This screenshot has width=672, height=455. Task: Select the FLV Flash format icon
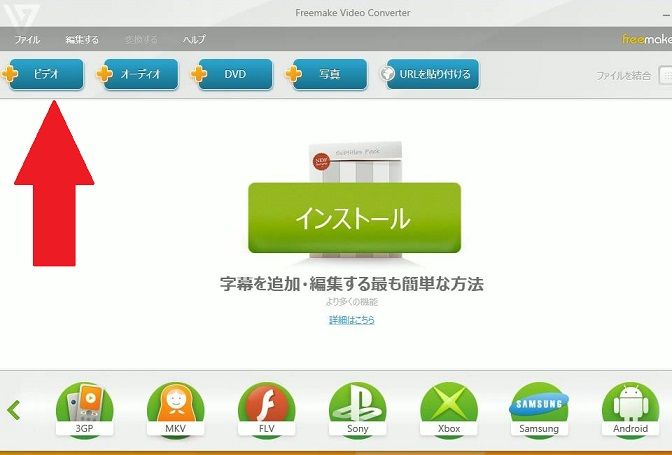(267, 410)
